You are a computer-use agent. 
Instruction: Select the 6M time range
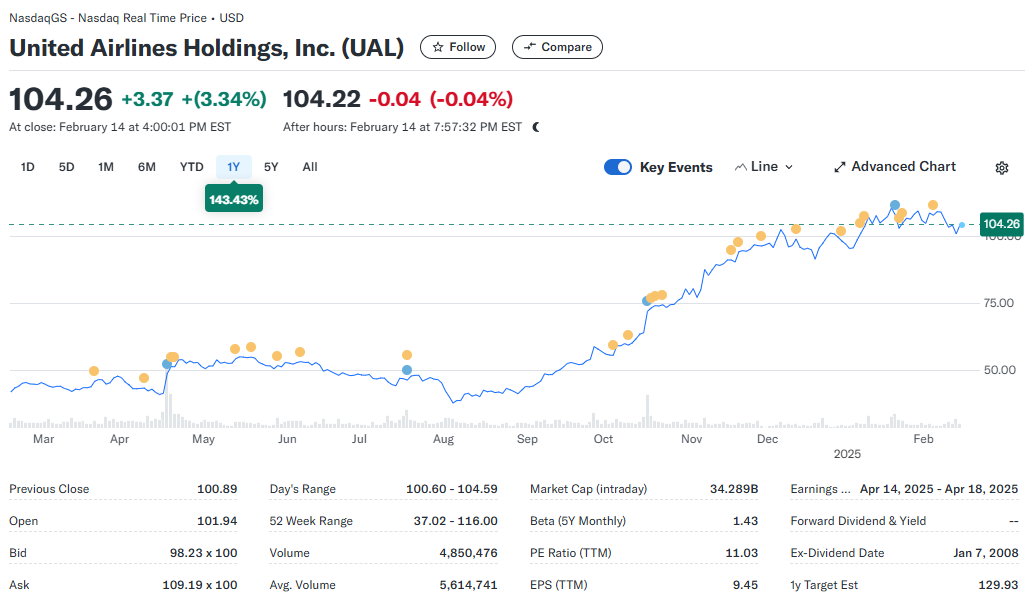pyautogui.click(x=147, y=167)
